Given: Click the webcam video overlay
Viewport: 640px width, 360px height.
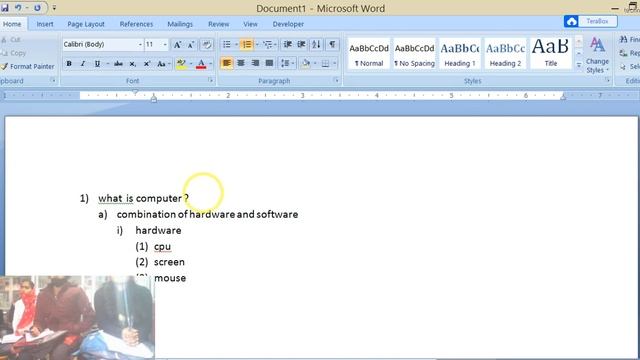Looking at the screenshot, I should (77, 318).
